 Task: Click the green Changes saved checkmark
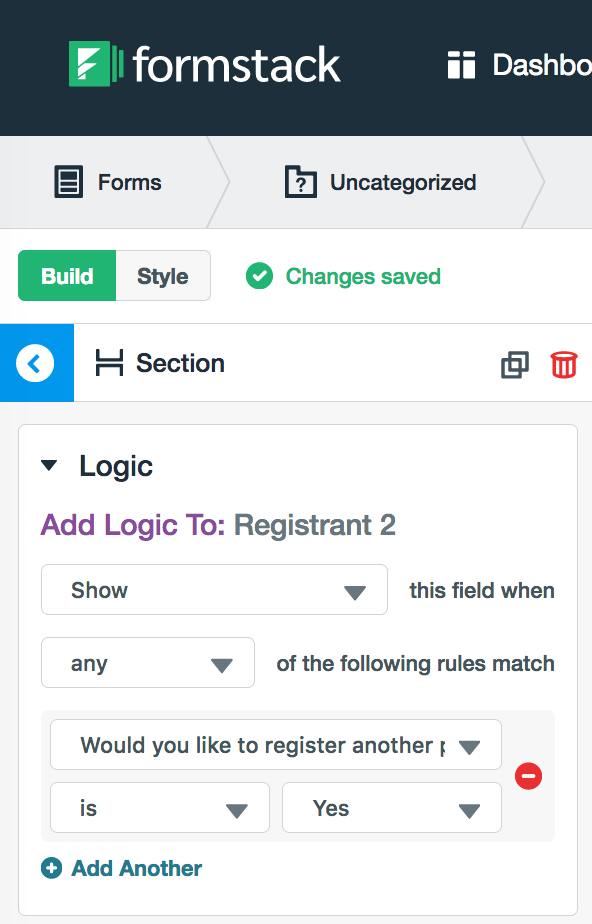259,276
